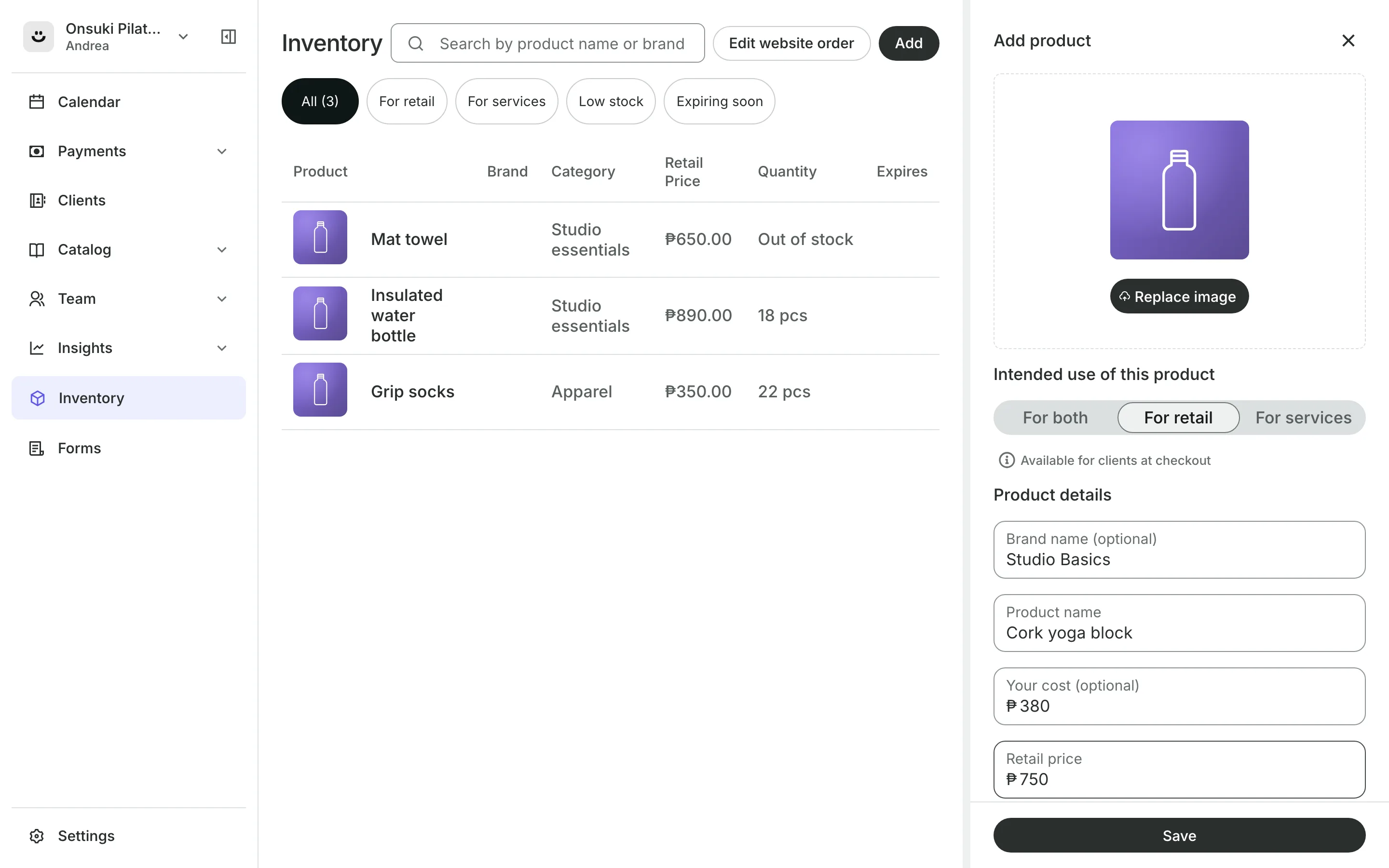
Task: Collapse the sidebar with panel icon
Action: [x=229, y=37]
